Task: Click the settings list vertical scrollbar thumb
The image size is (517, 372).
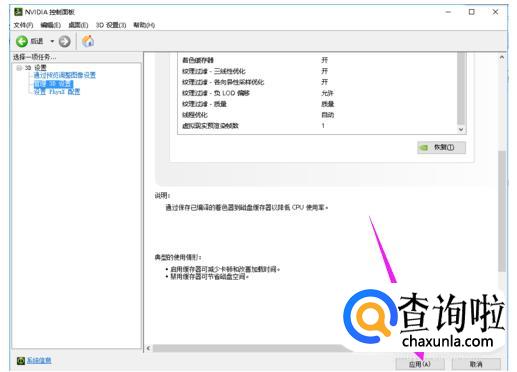Action: point(461,88)
